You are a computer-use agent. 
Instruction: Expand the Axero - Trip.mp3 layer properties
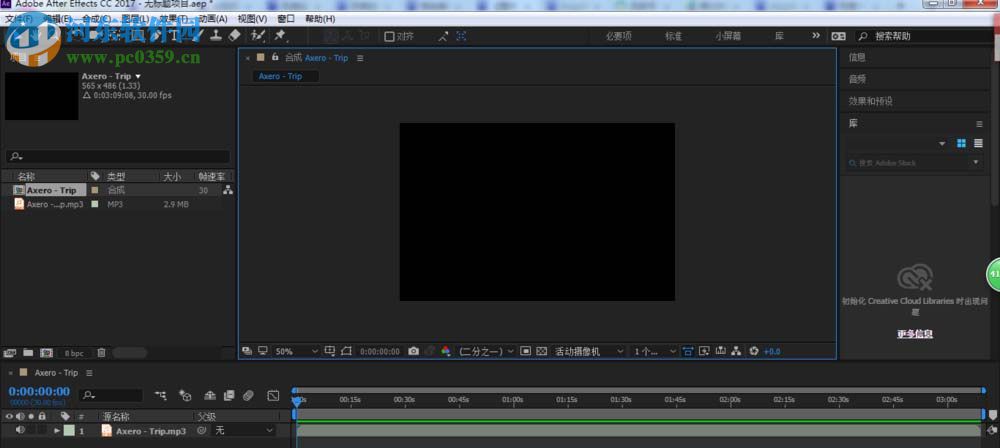(x=57, y=430)
